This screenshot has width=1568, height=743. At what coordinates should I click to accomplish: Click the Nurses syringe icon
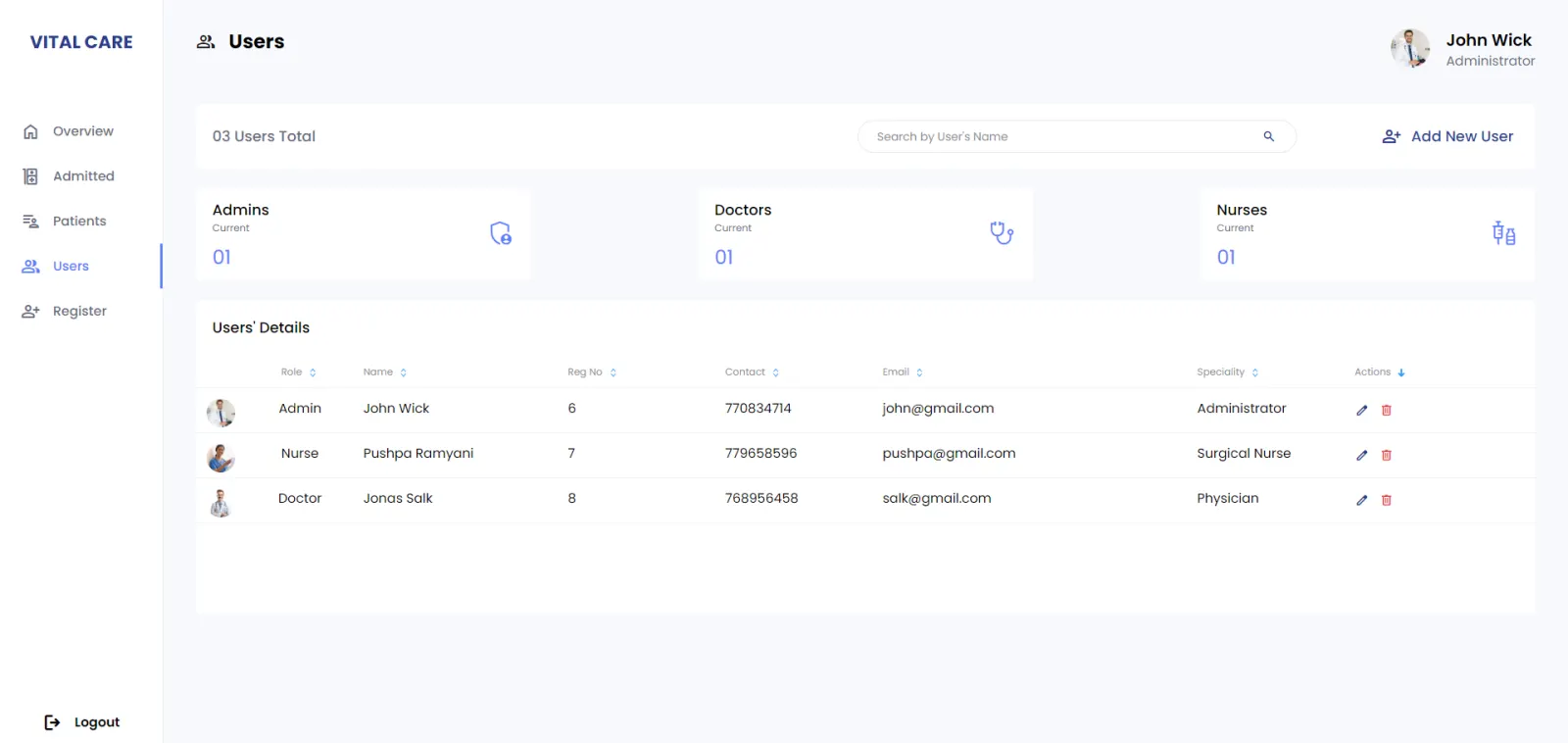coord(1503,233)
